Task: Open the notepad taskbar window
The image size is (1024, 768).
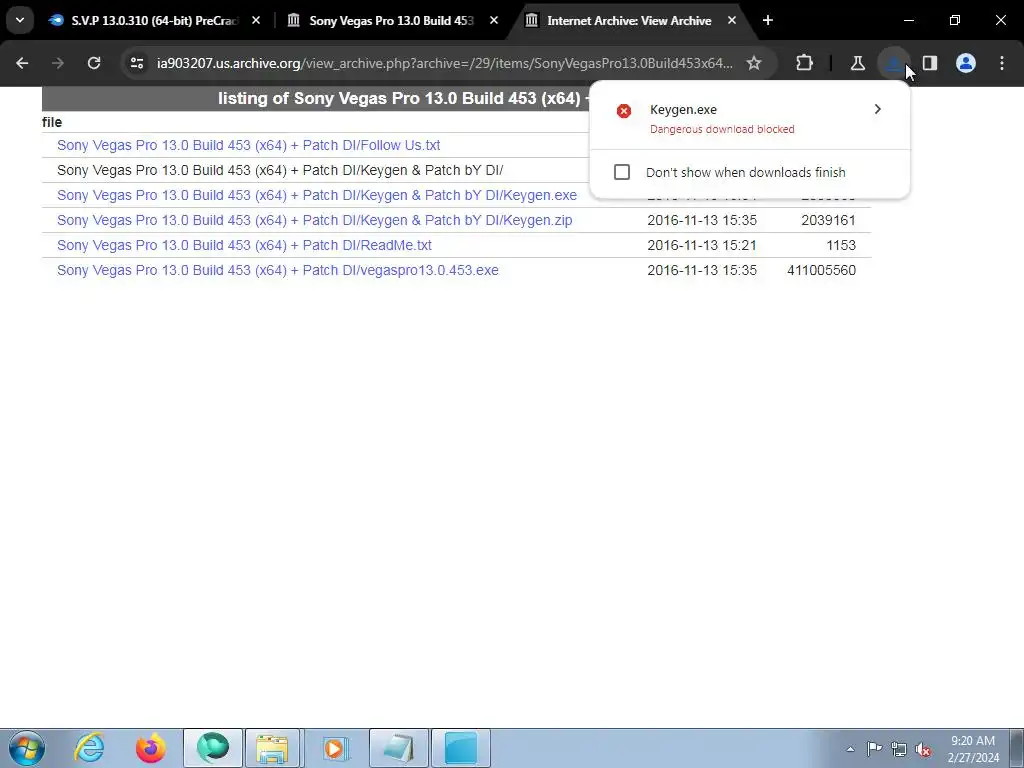Action: (x=399, y=748)
